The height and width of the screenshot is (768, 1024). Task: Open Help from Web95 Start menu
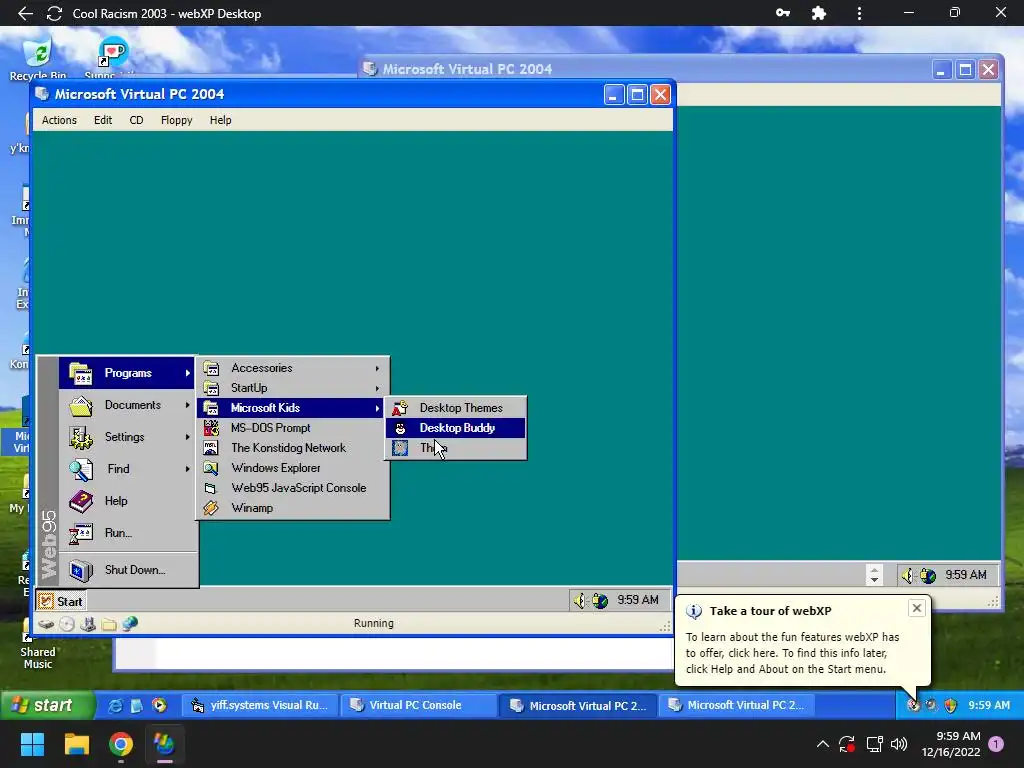click(127, 501)
